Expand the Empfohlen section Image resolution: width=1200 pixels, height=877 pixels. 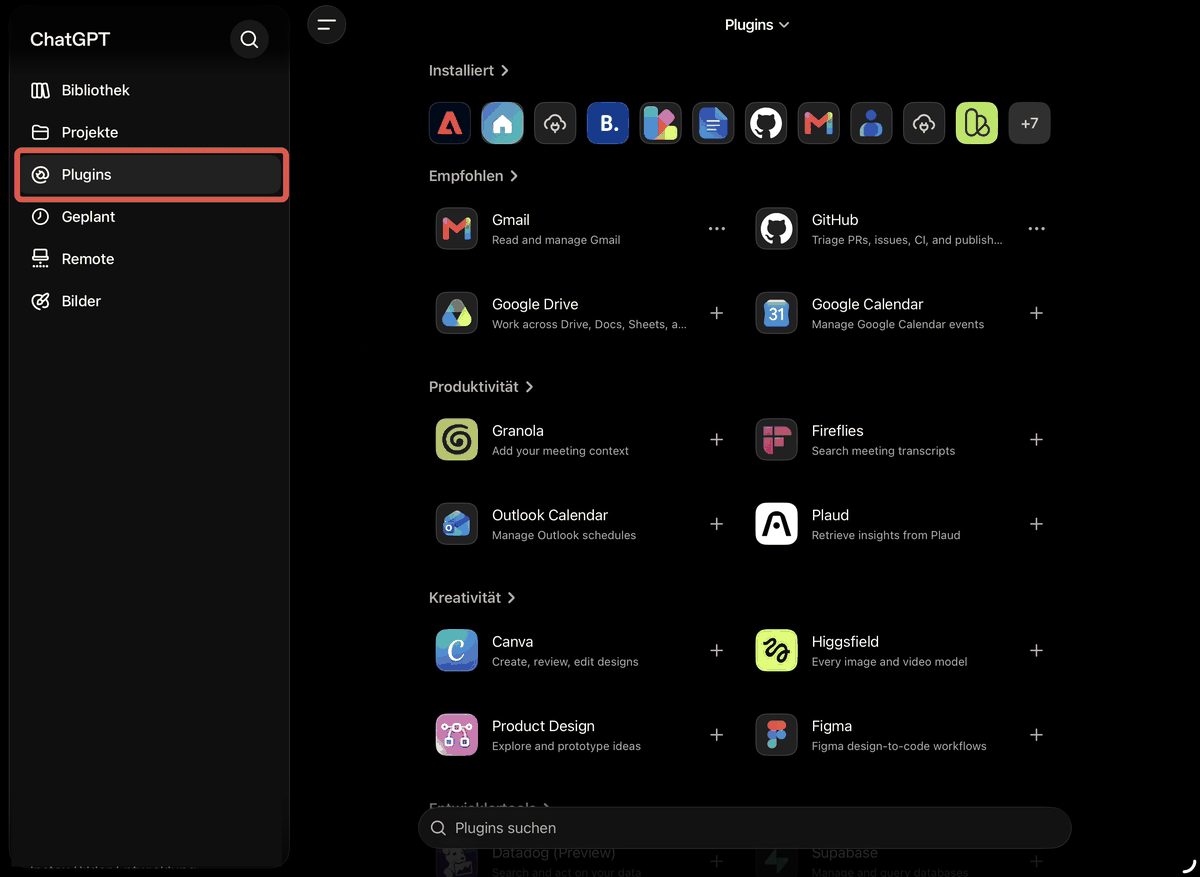(473, 176)
